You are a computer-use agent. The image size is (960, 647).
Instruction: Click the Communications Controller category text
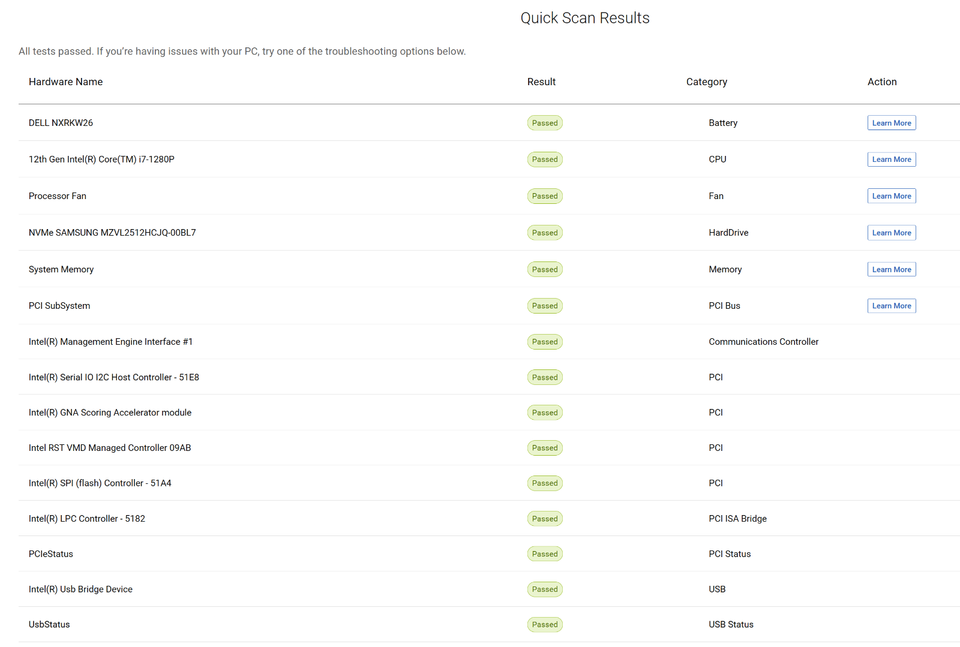763,342
